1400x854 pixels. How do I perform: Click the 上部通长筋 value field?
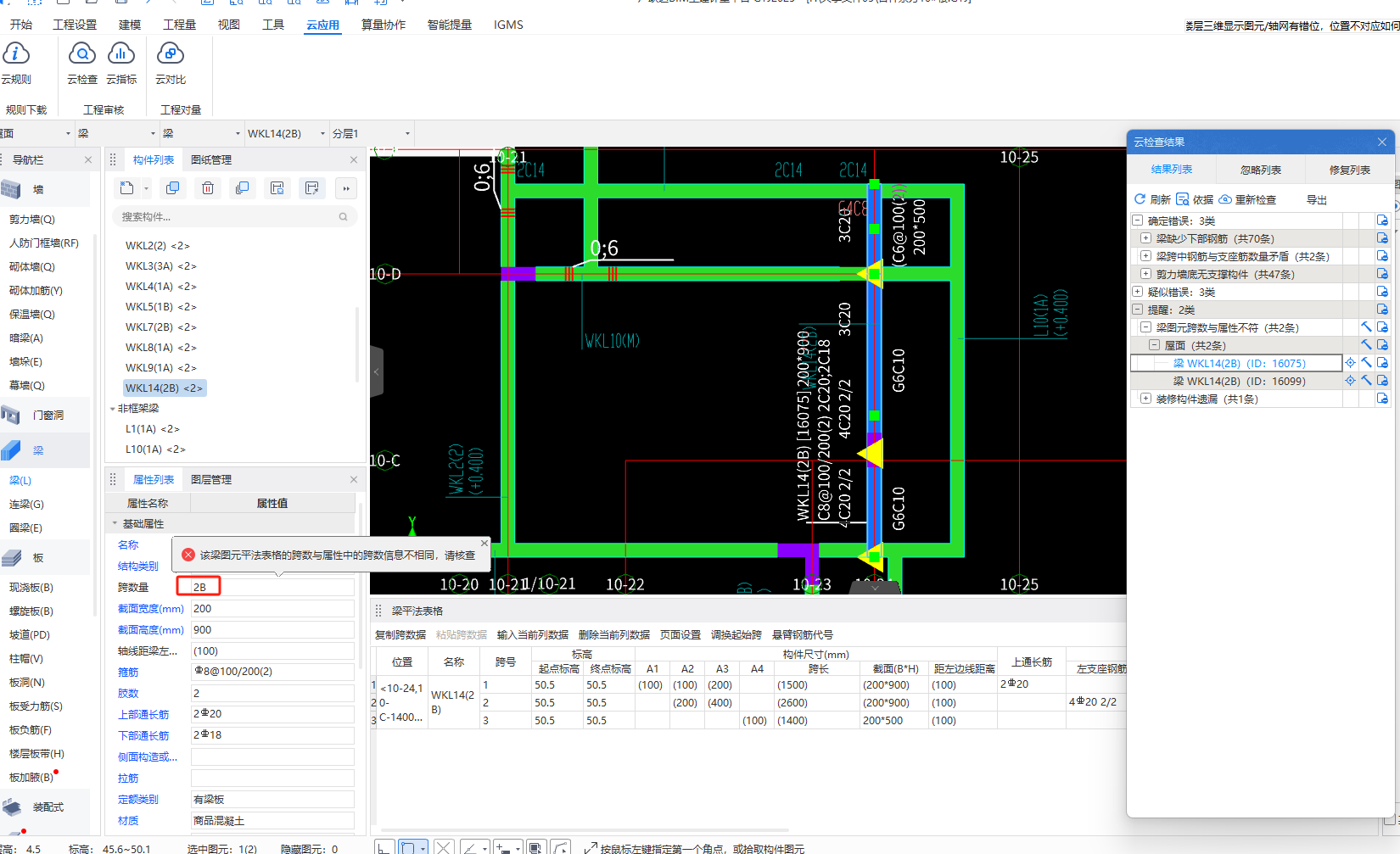click(x=272, y=714)
